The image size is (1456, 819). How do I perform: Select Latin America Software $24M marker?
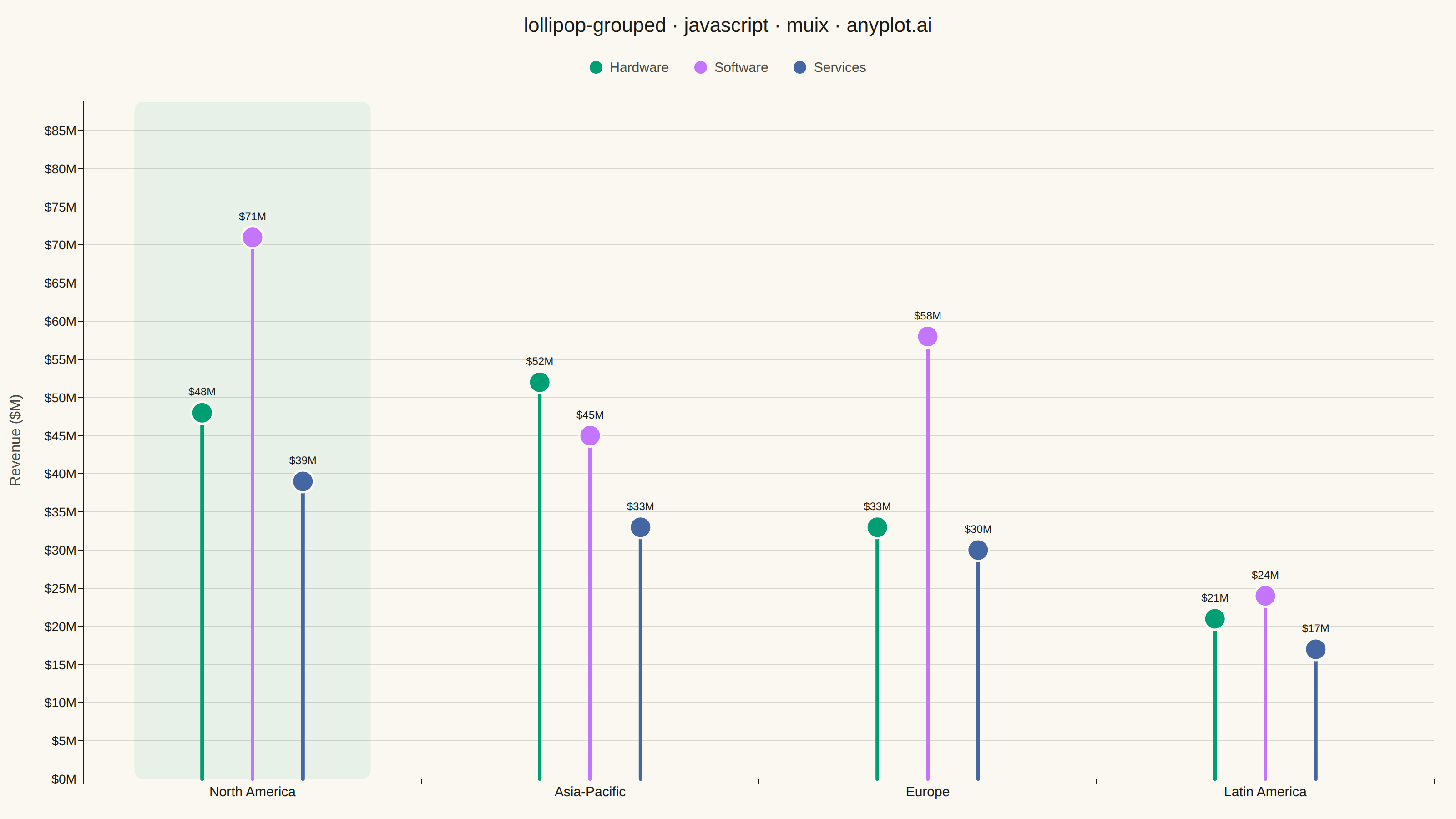coord(1265,596)
